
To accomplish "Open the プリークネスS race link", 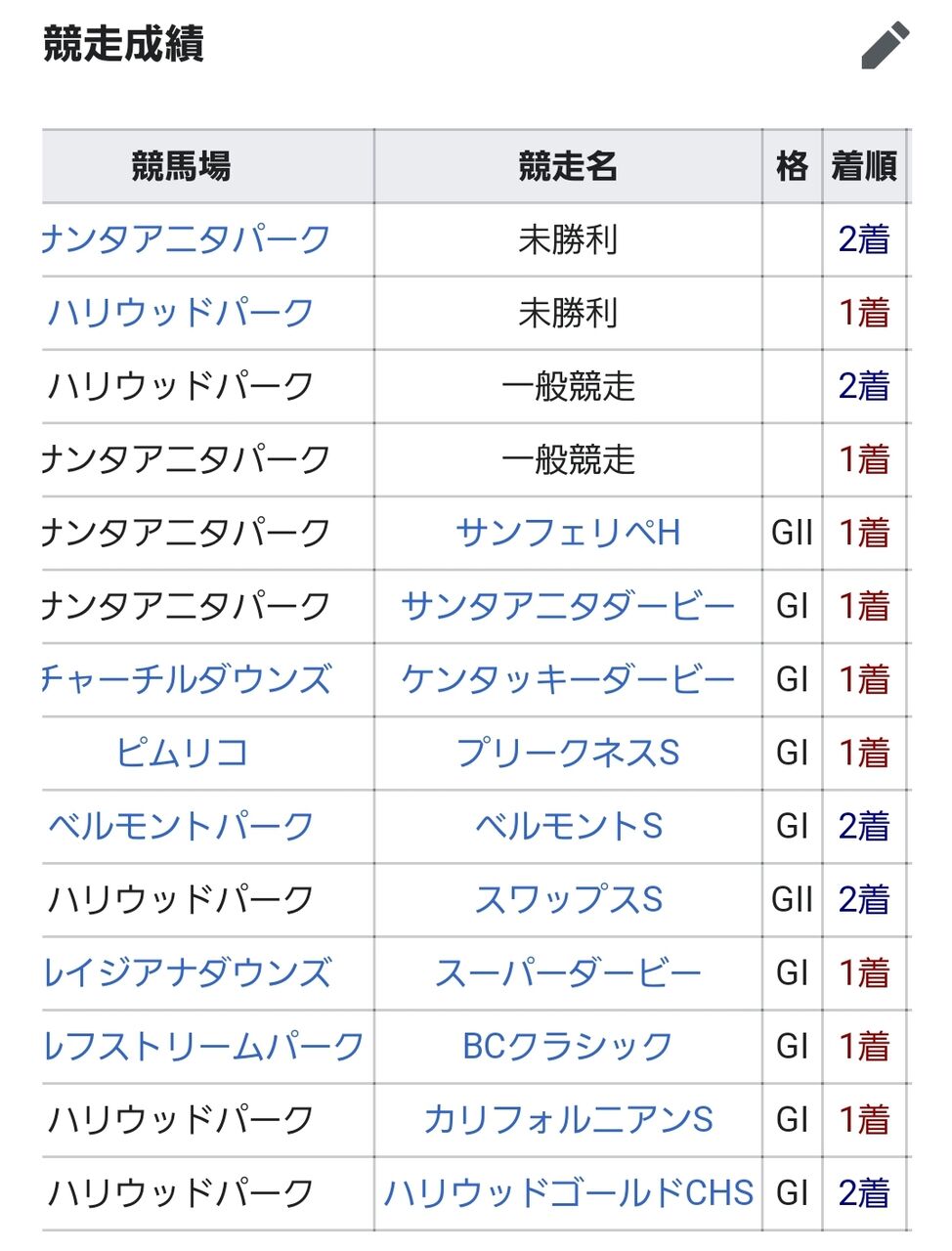I will (568, 753).
